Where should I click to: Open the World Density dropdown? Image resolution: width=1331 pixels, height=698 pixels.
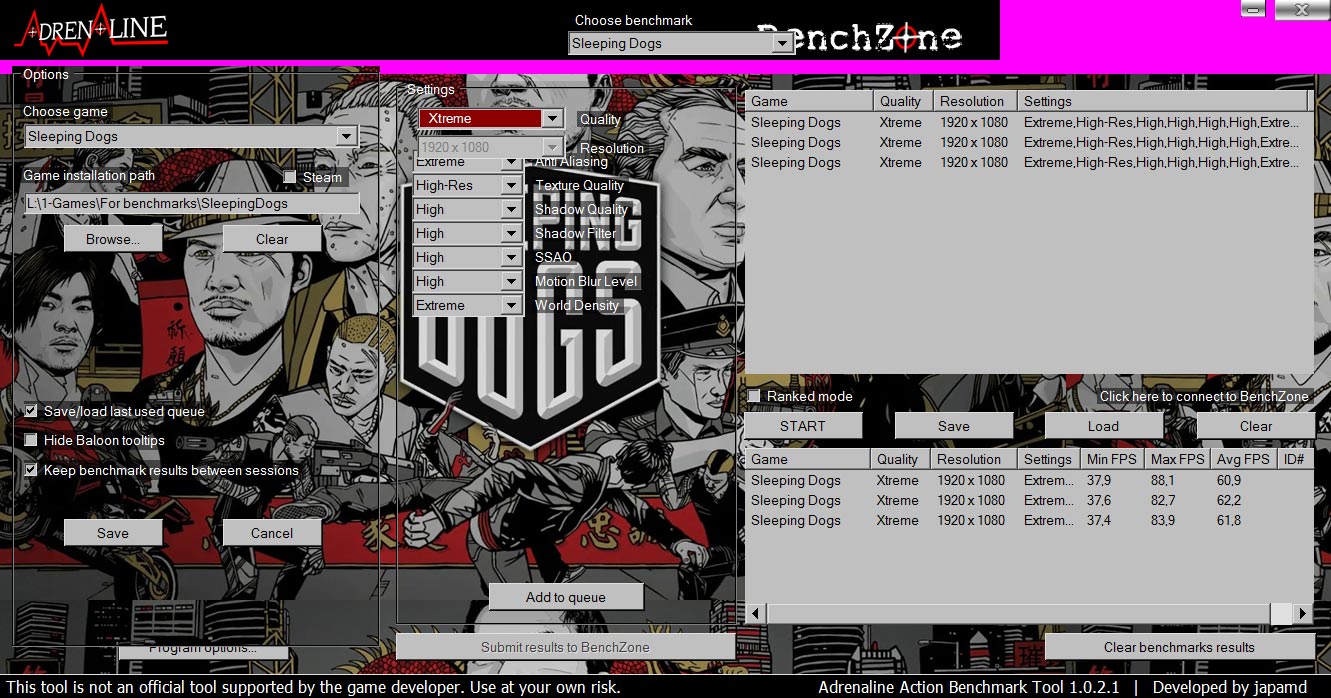(x=511, y=306)
